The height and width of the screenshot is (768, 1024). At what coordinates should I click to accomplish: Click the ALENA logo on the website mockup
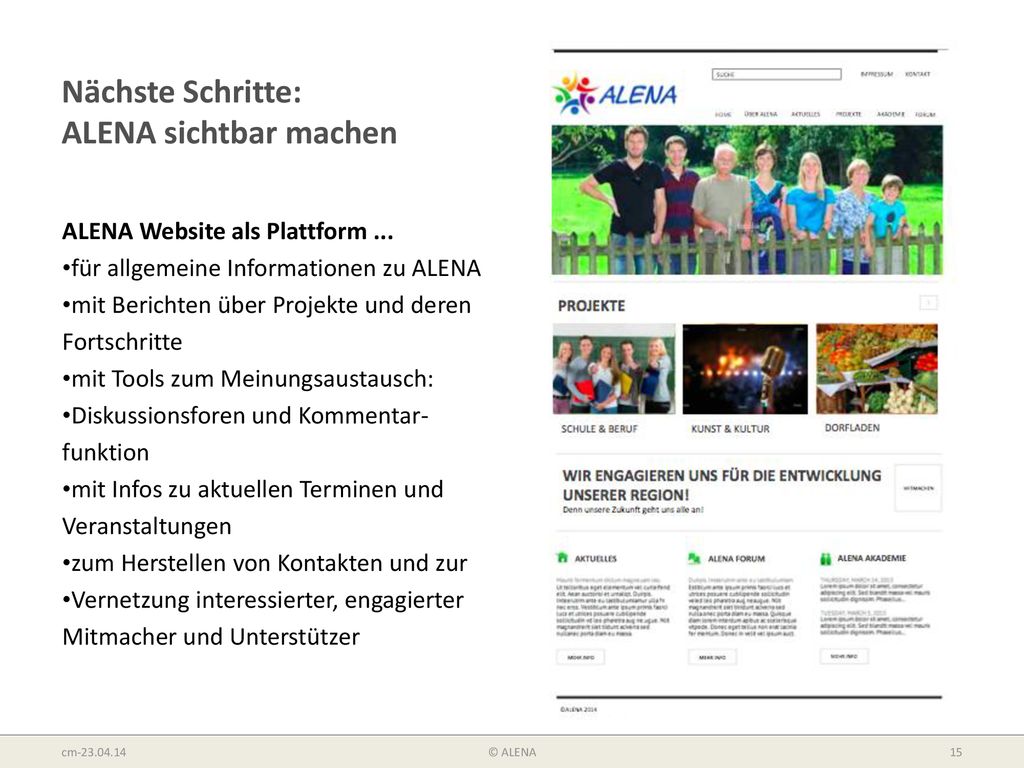pos(615,94)
